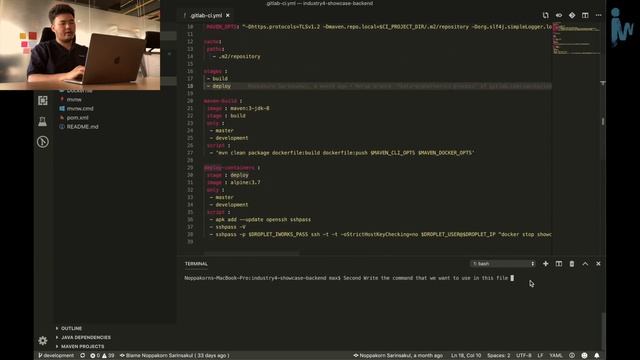Screen dimensions: 640x360
Task: Open the notifications bell in status bar
Action: (x=597, y=356)
